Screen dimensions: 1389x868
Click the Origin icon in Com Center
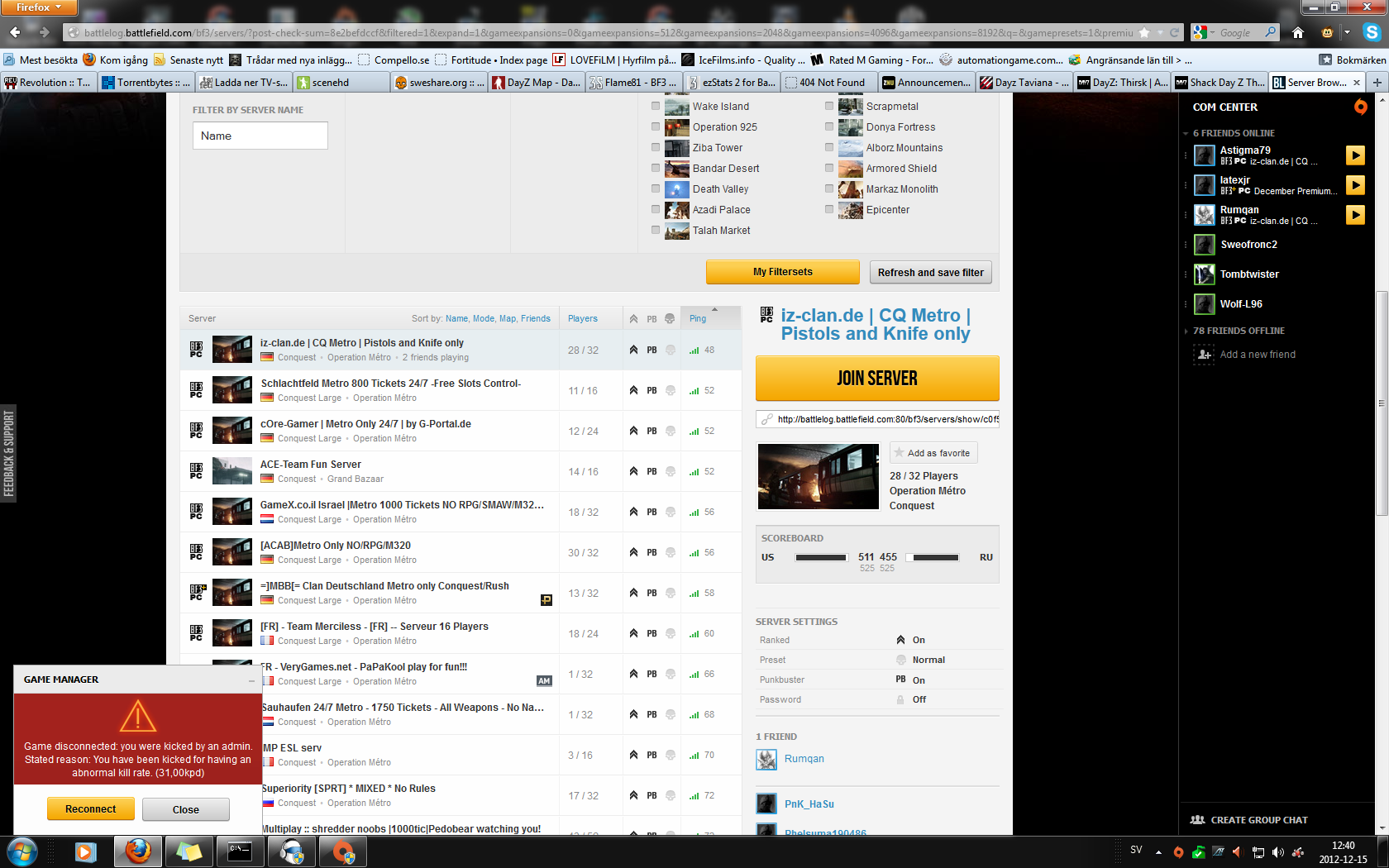(1360, 107)
